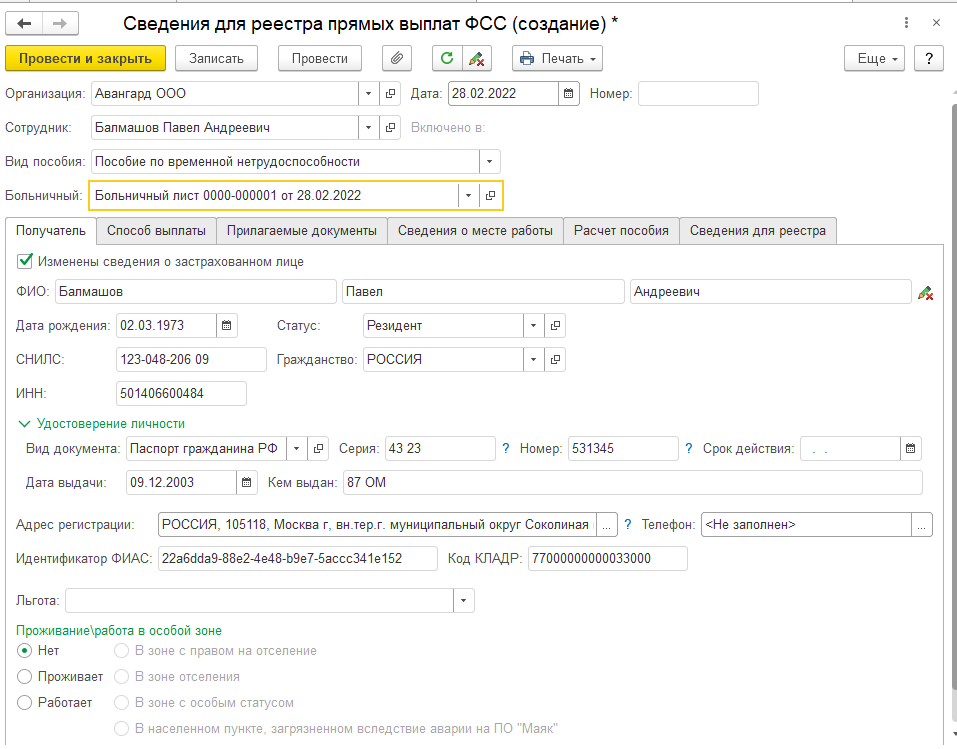Select the 'Проживает' radio button
The image size is (957, 749).
pos(25,677)
